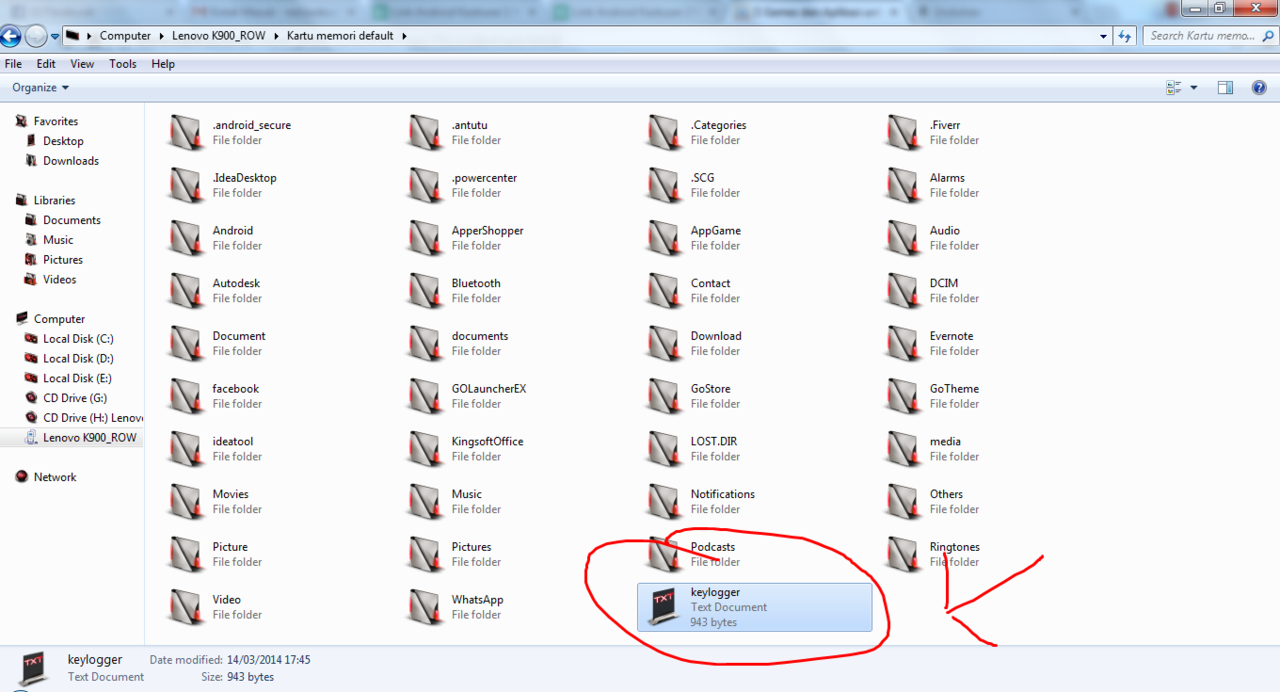Select the Download folder icon
The width and height of the screenshot is (1280, 692).
(x=664, y=344)
